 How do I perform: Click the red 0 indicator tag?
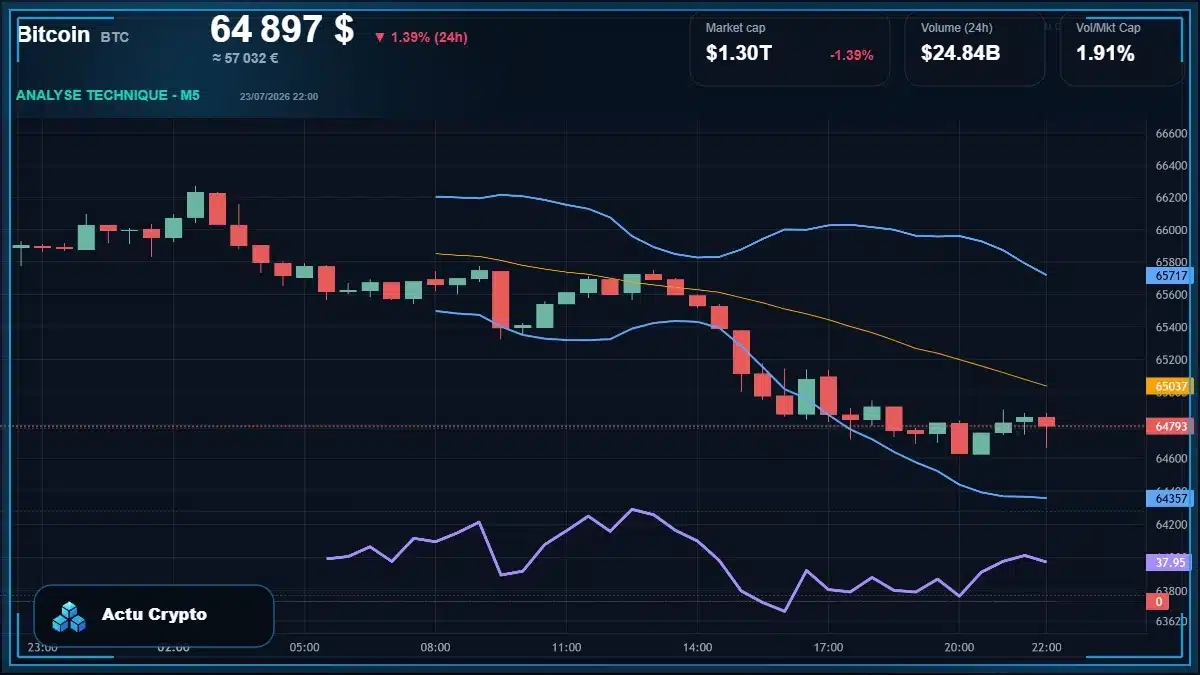click(x=1159, y=602)
